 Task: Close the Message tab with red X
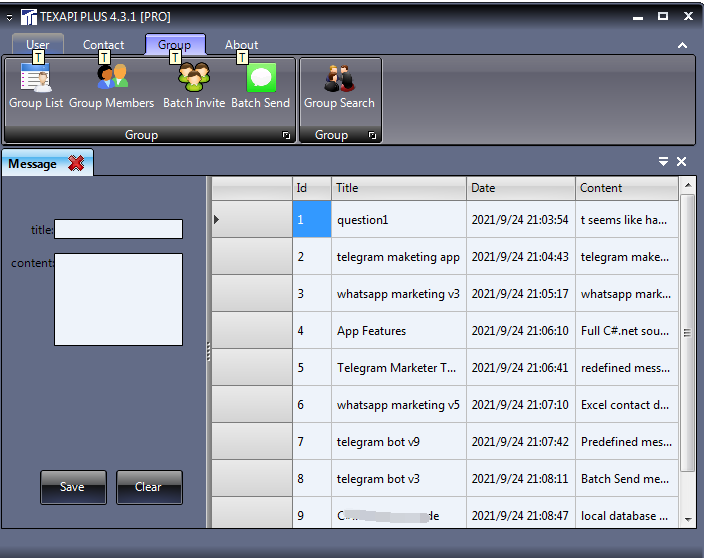click(76, 163)
